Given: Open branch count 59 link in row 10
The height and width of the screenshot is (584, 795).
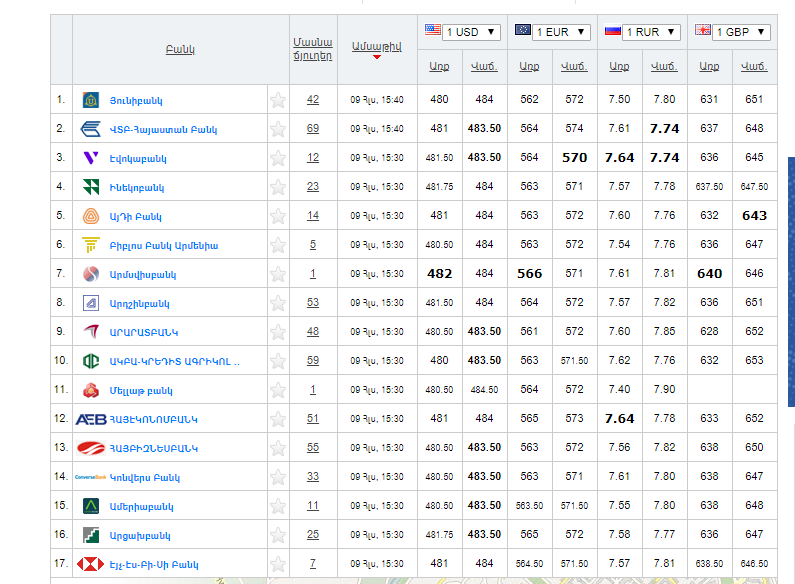Looking at the screenshot, I should tap(313, 360).
